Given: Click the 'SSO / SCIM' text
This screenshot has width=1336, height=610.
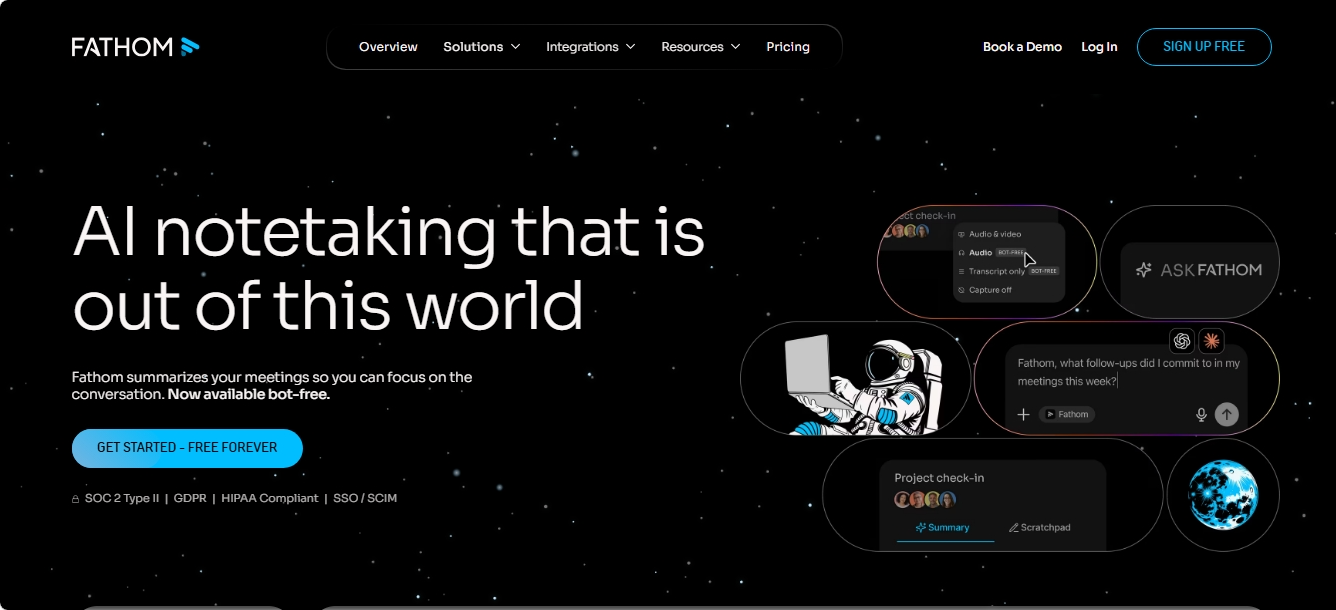Looking at the screenshot, I should click(365, 498).
